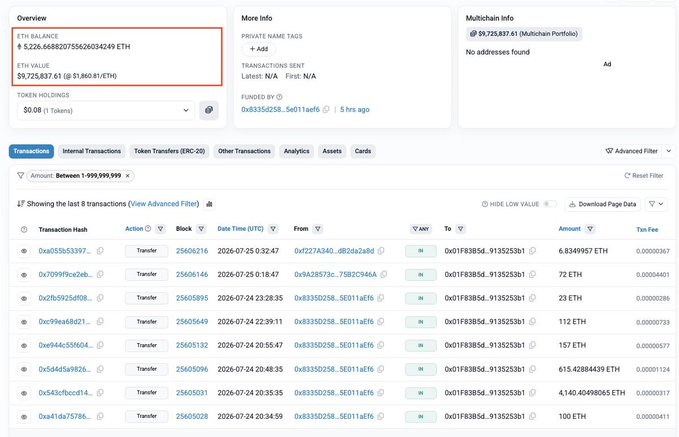Screen dimensions: 679x437
Task: Copy transaction hash 0xa41da75786
Action: click(100, 416)
